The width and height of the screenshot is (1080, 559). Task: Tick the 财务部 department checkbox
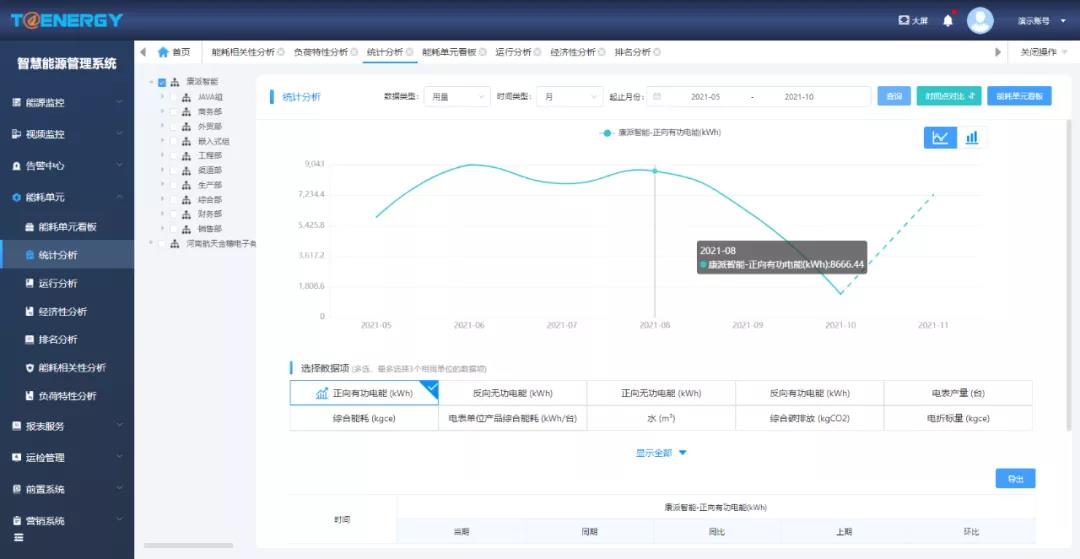coord(174,214)
